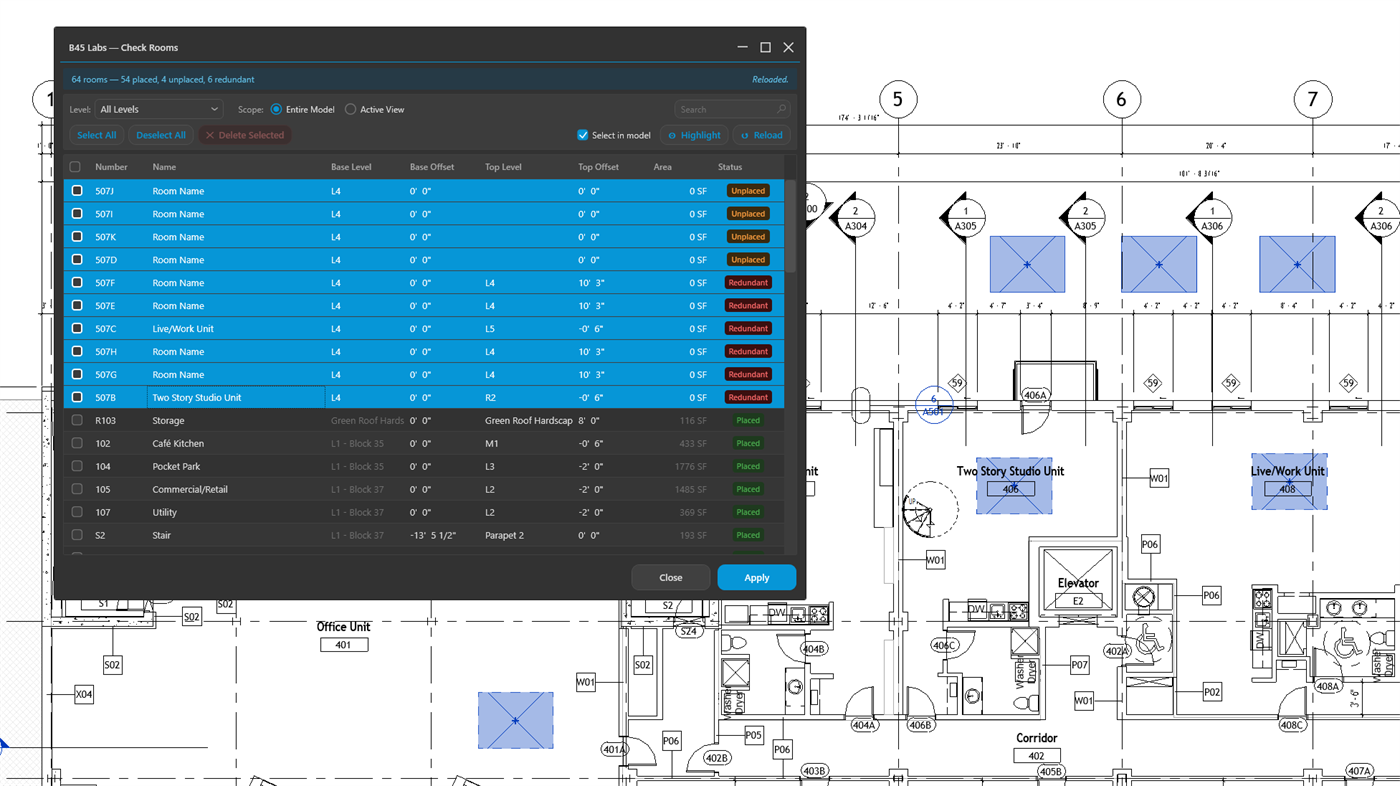Check the box for room 507I
Screen dimensions: 1400x786
point(77,214)
